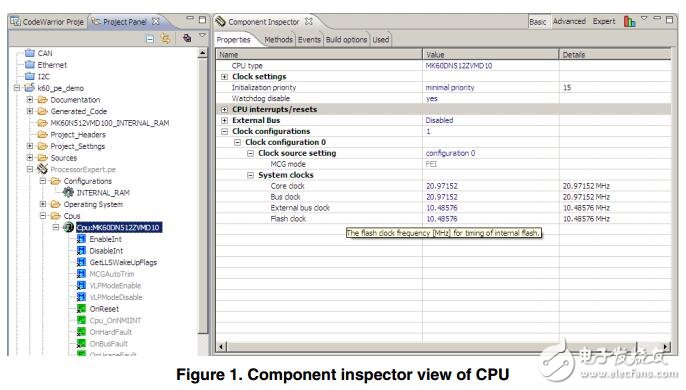This screenshot has width=686, height=390.
Task: Switch inspector to Expert view
Action: (x=604, y=21)
